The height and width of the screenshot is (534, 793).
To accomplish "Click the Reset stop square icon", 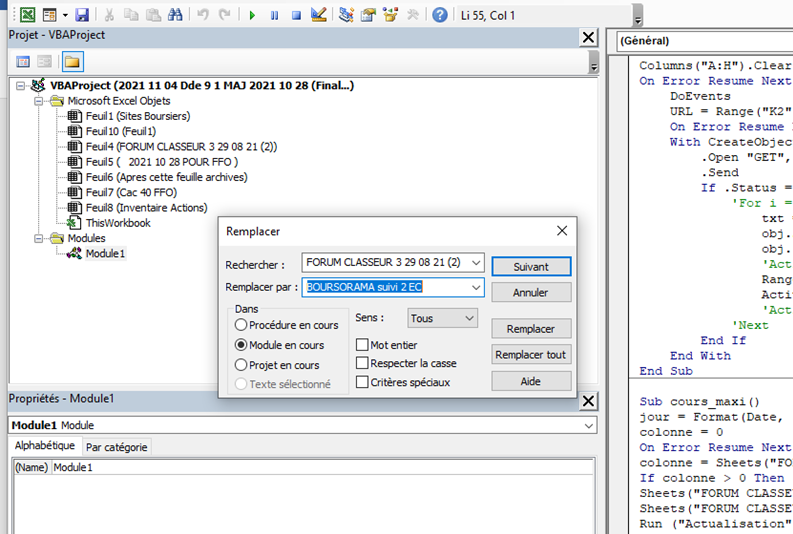I will [x=296, y=15].
